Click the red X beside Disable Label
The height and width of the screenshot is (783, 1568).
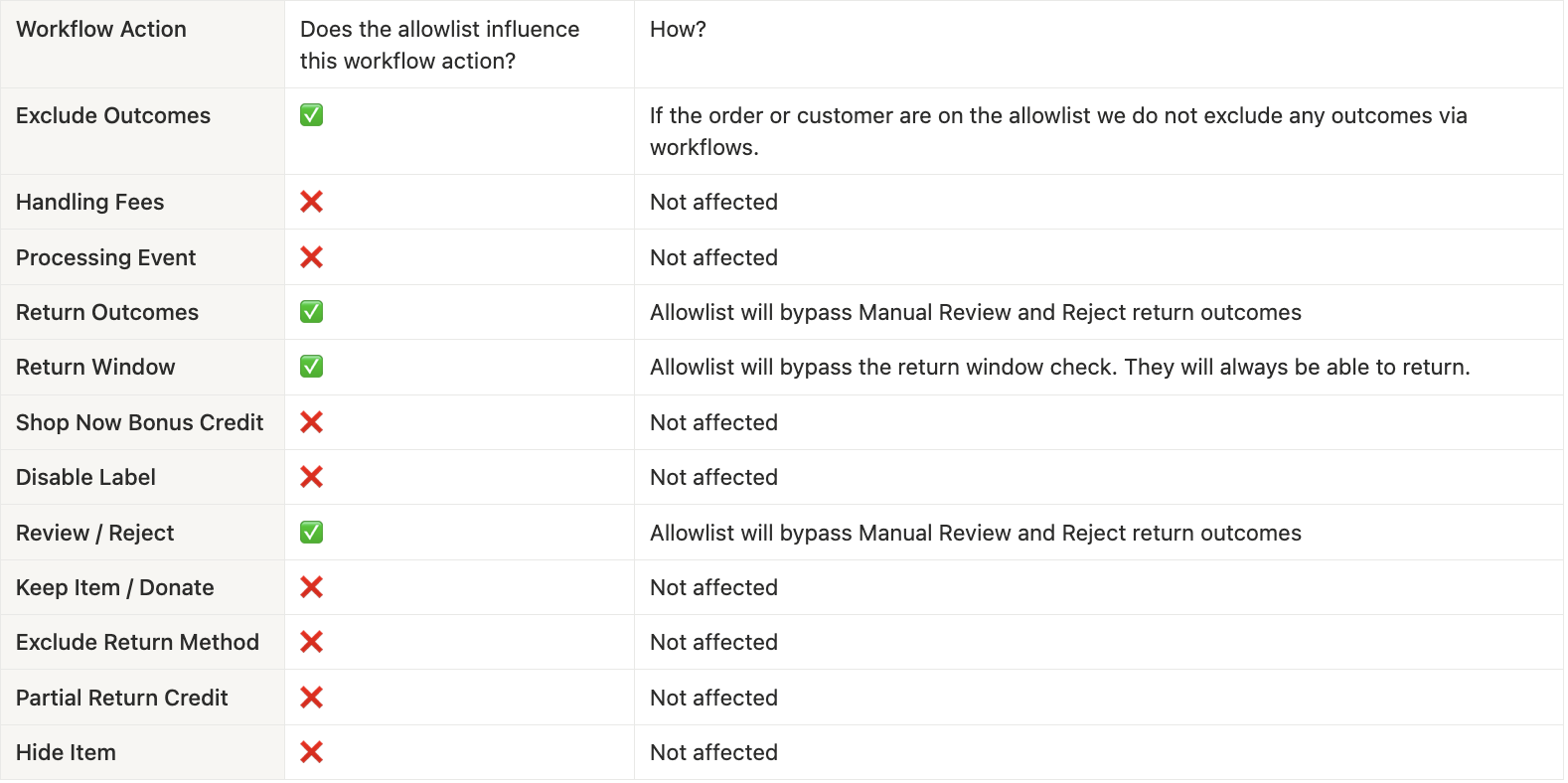coord(311,477)
